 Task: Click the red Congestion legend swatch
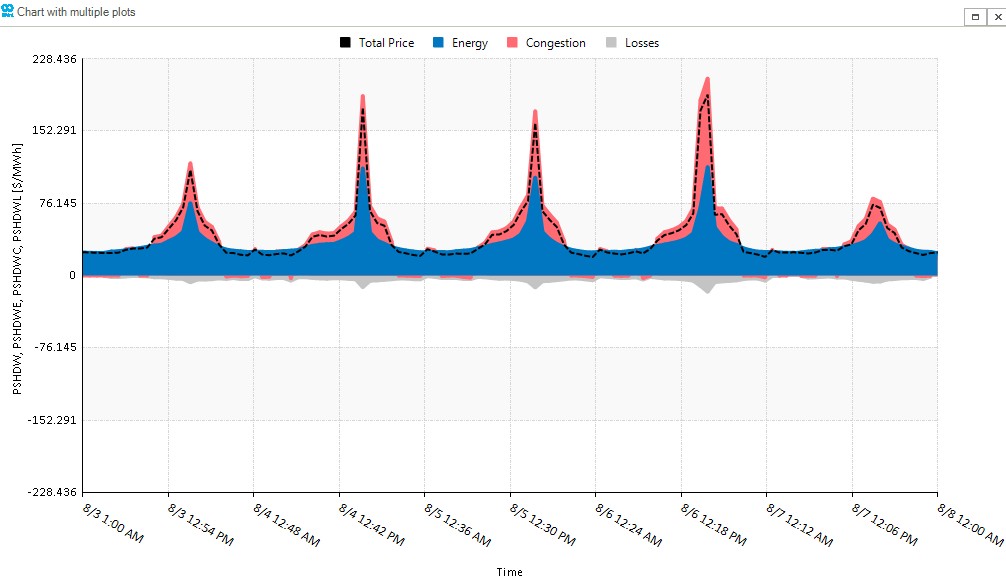pyautogui.click(x=511, y=43)
